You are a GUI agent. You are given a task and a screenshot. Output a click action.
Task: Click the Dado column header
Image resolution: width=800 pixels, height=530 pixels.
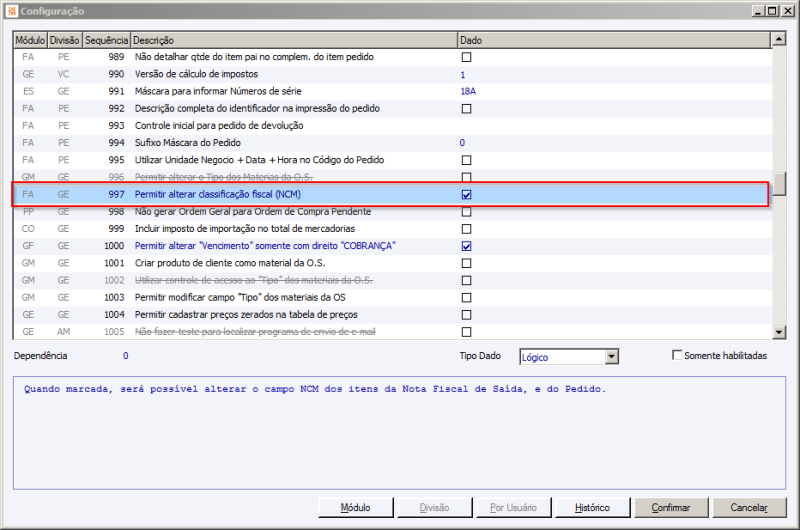click(613, 40)
